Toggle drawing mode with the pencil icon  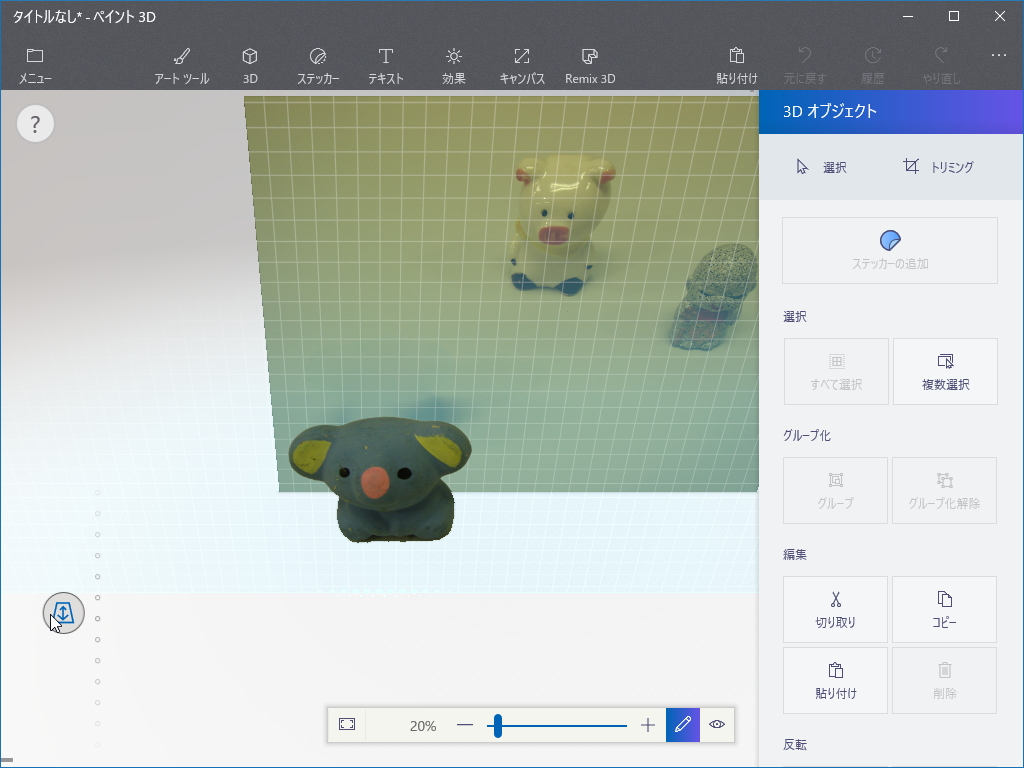click(682, 725)
